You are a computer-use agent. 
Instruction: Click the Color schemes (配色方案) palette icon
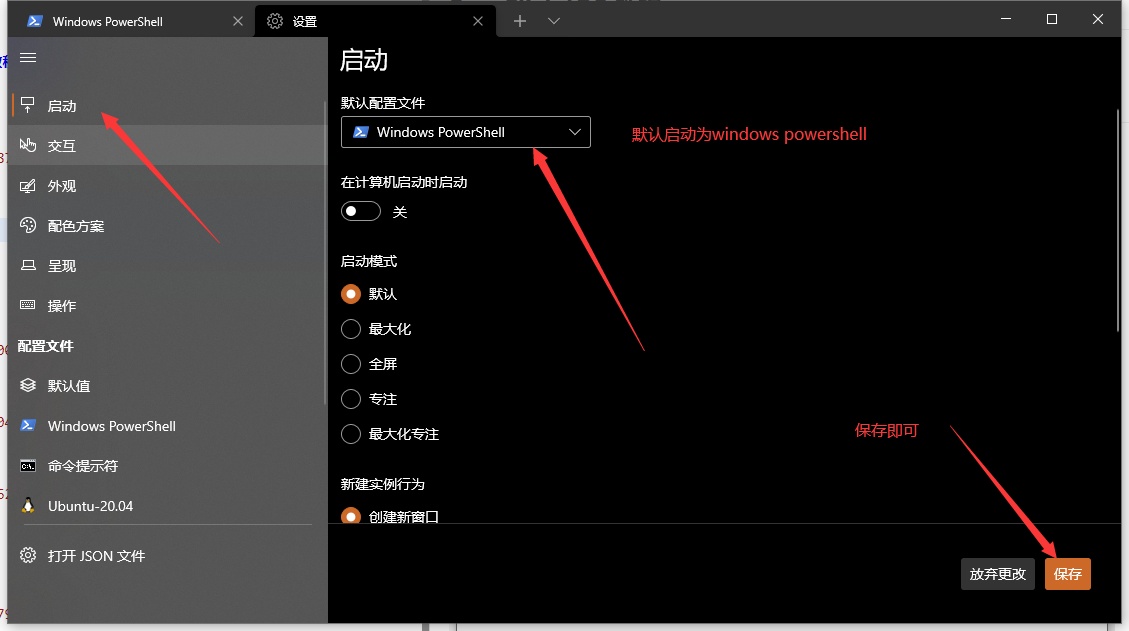click(28, 225)
